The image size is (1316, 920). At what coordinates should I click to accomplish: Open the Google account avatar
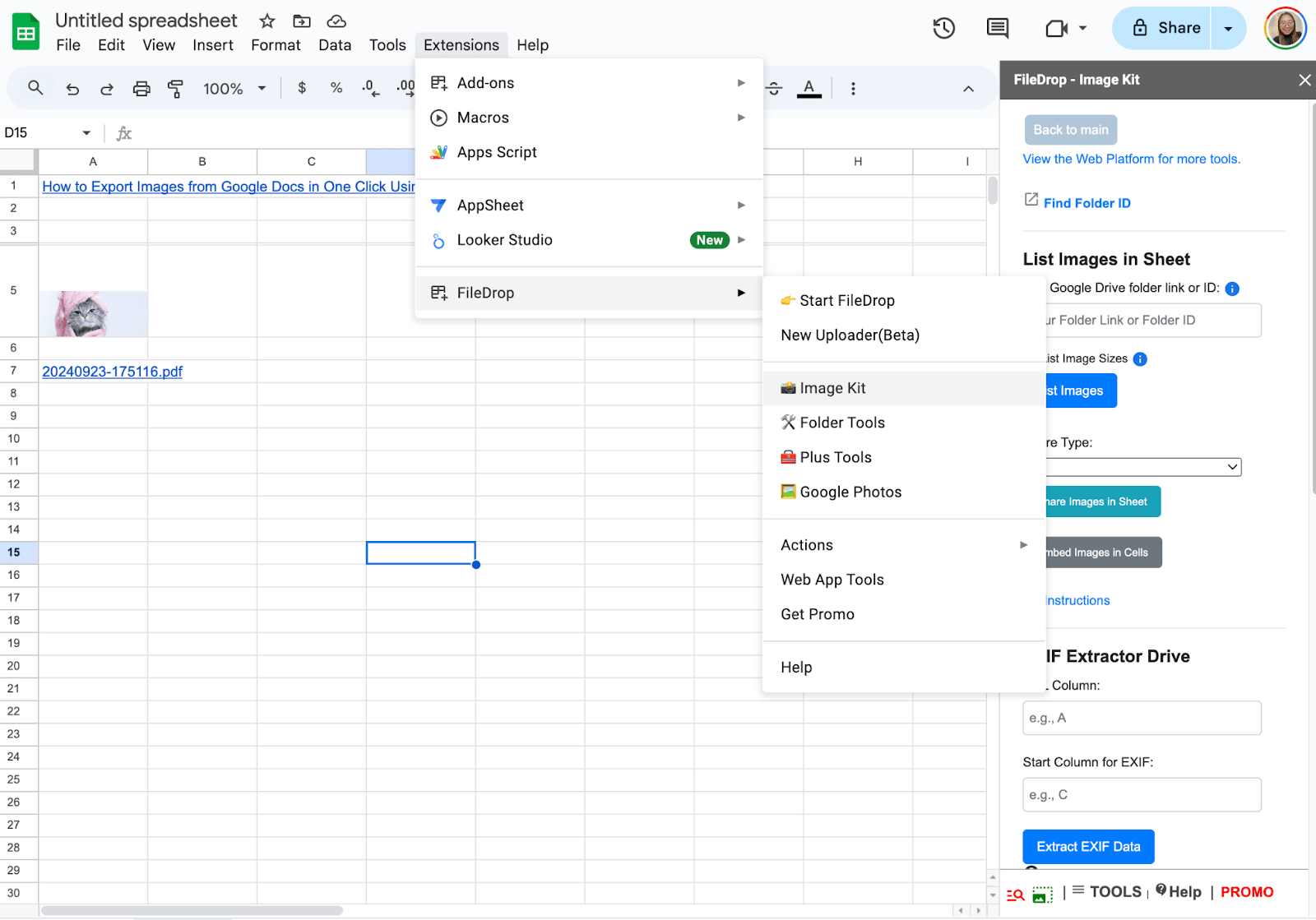click(1285, 28)
